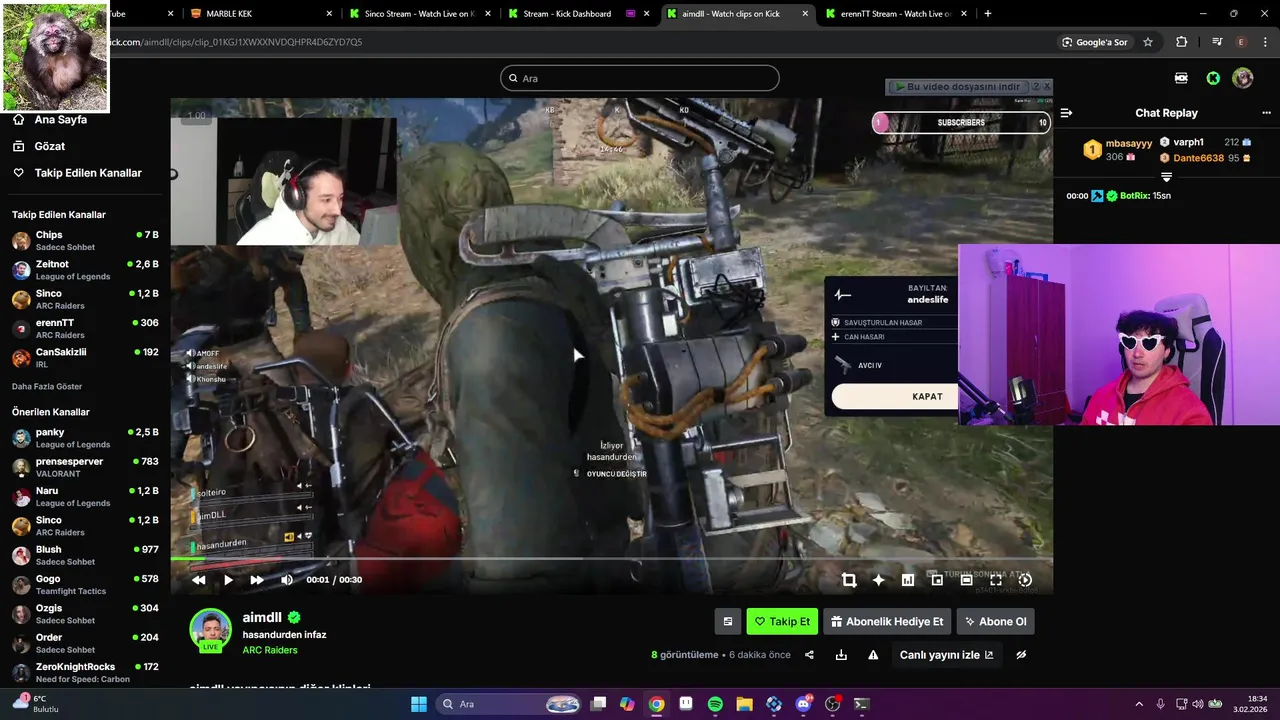Seek on the video progress bar

[611, 559]
